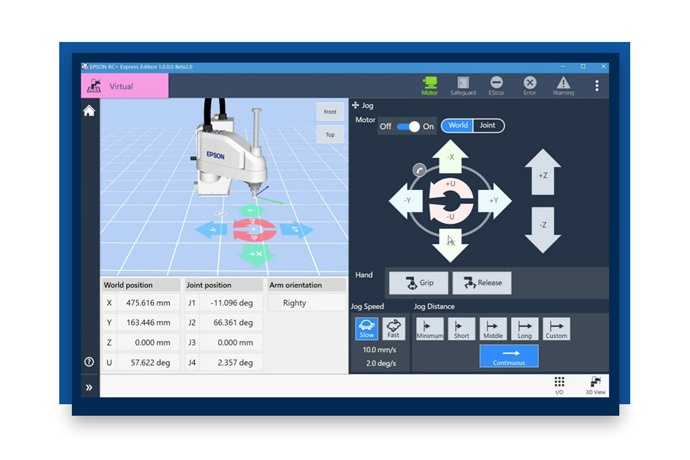The image size is (690, 460).
Task: Open the I/O panel icon
Action: 560,385
